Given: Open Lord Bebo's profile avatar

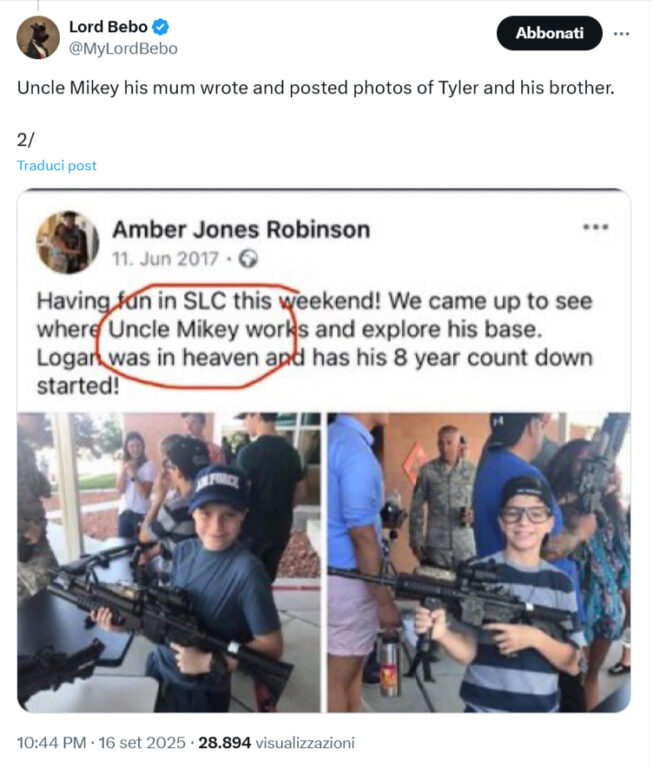Looking at the screenshot, I should pos(38,37).
